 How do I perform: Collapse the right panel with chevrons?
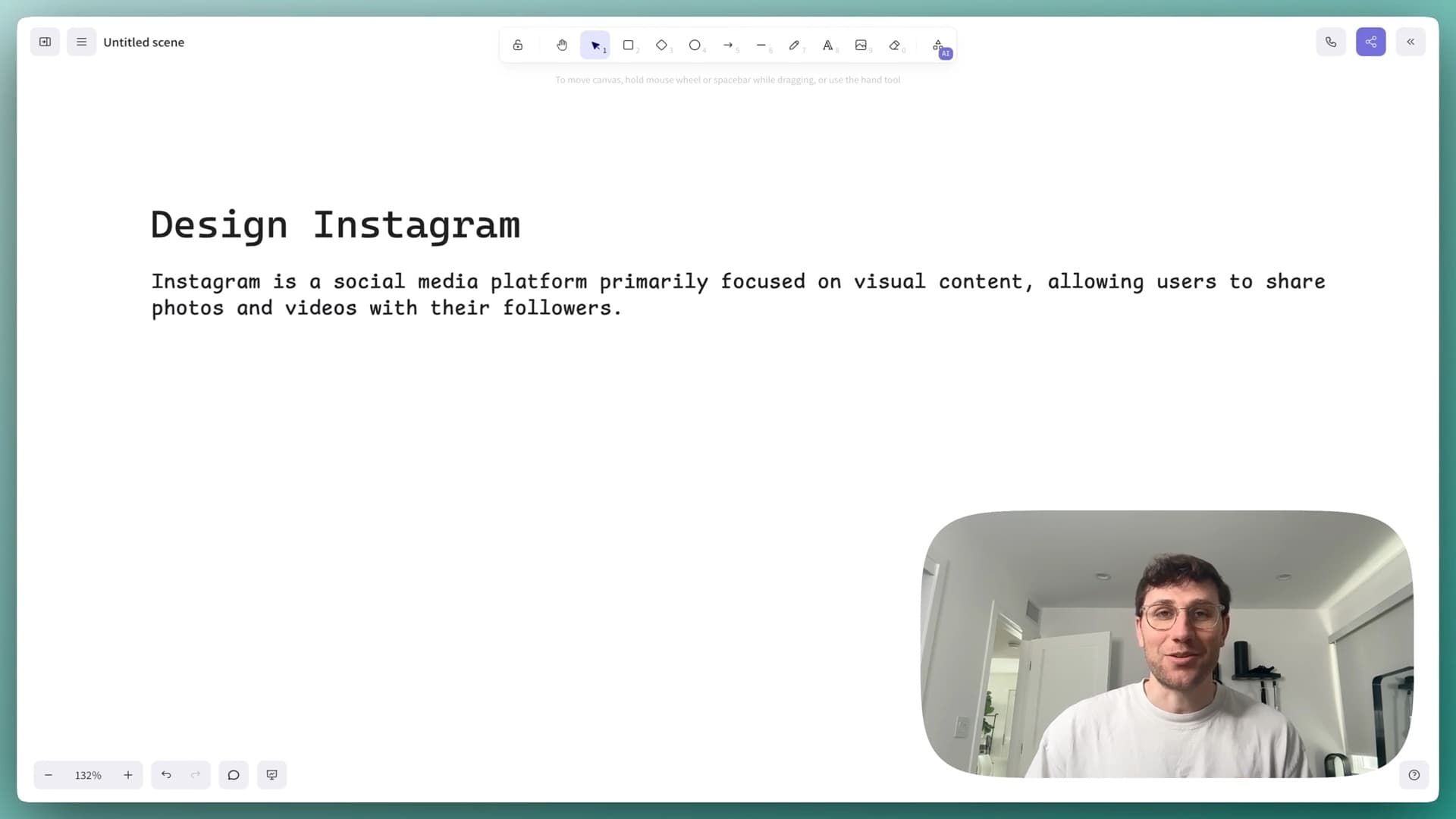pyautogui.click(x=1410, y=42)
